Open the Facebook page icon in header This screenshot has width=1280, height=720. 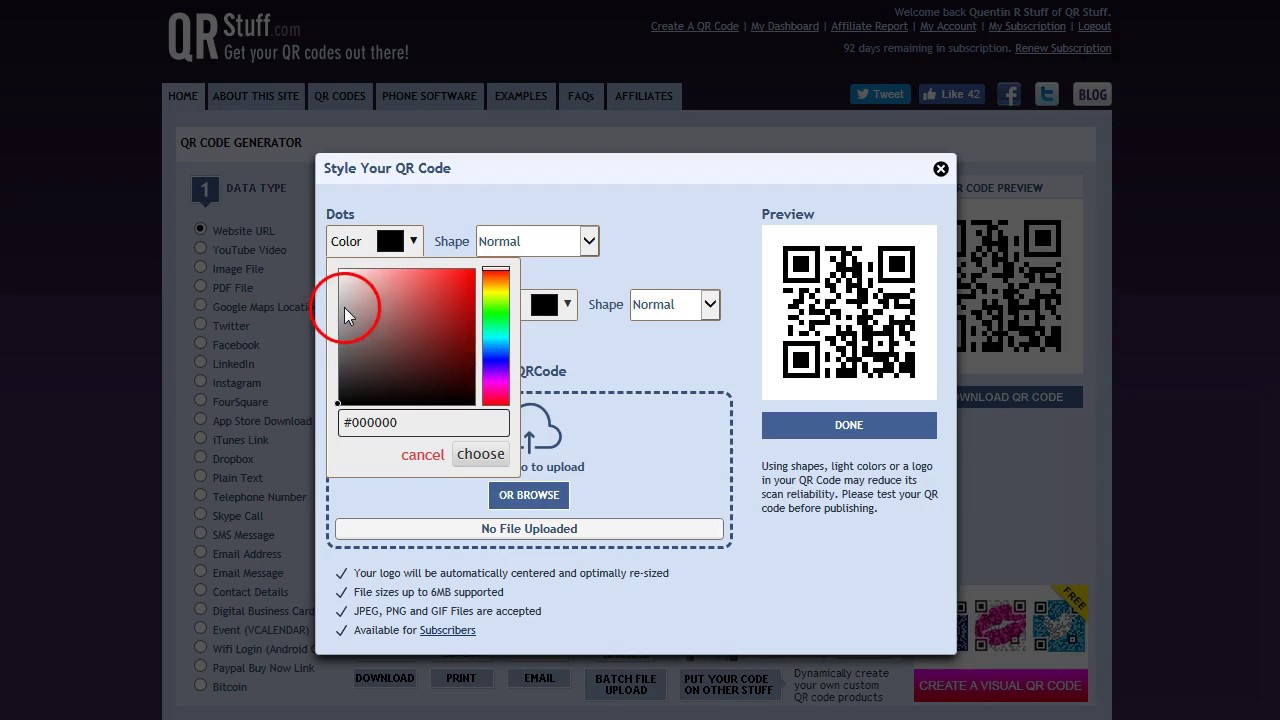pyautogui.click(x=1009, y=94)
